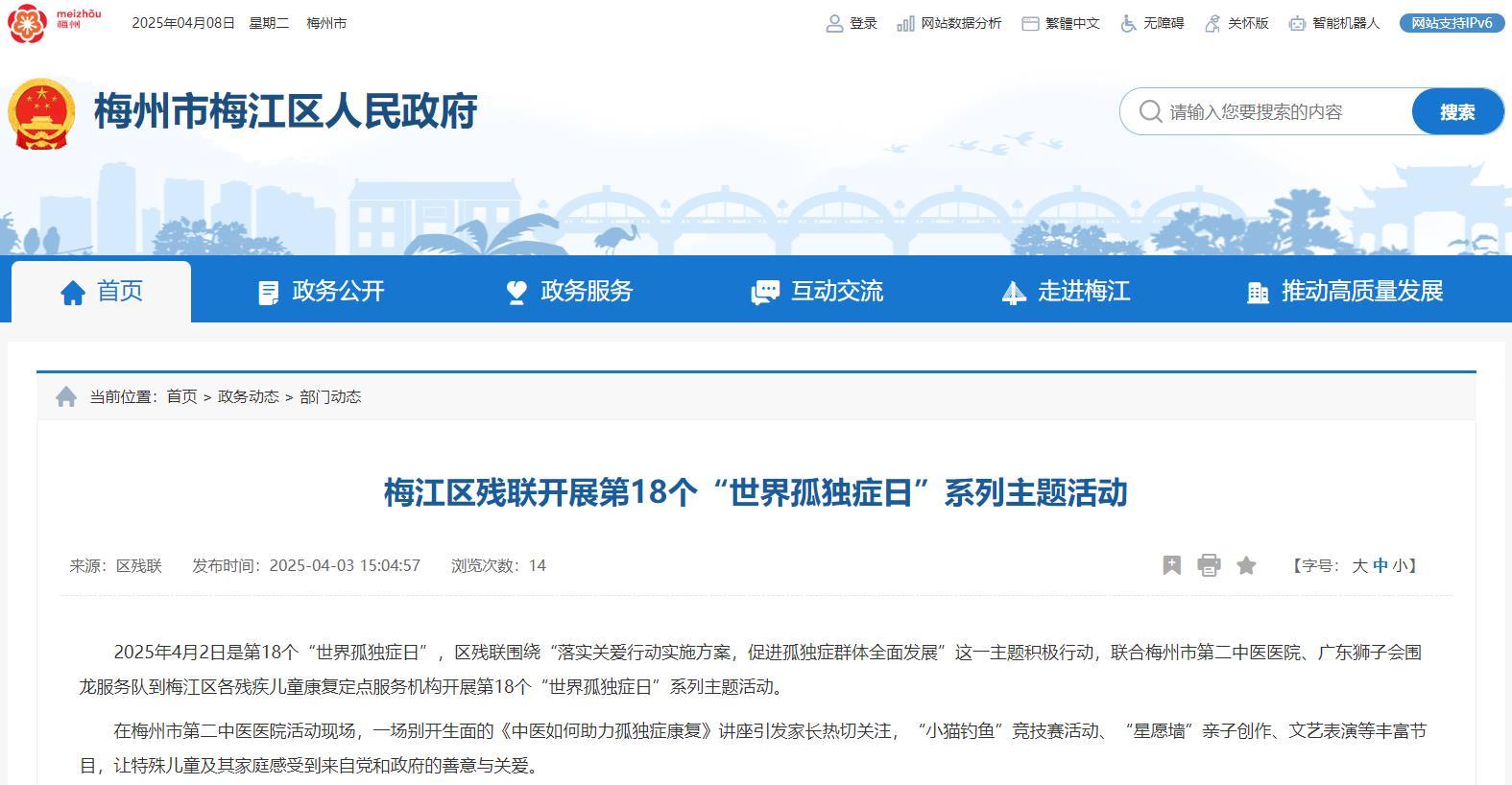
Task: Open the 推动高质量发展 navigation menu
Action: (x=1344, y=292)
